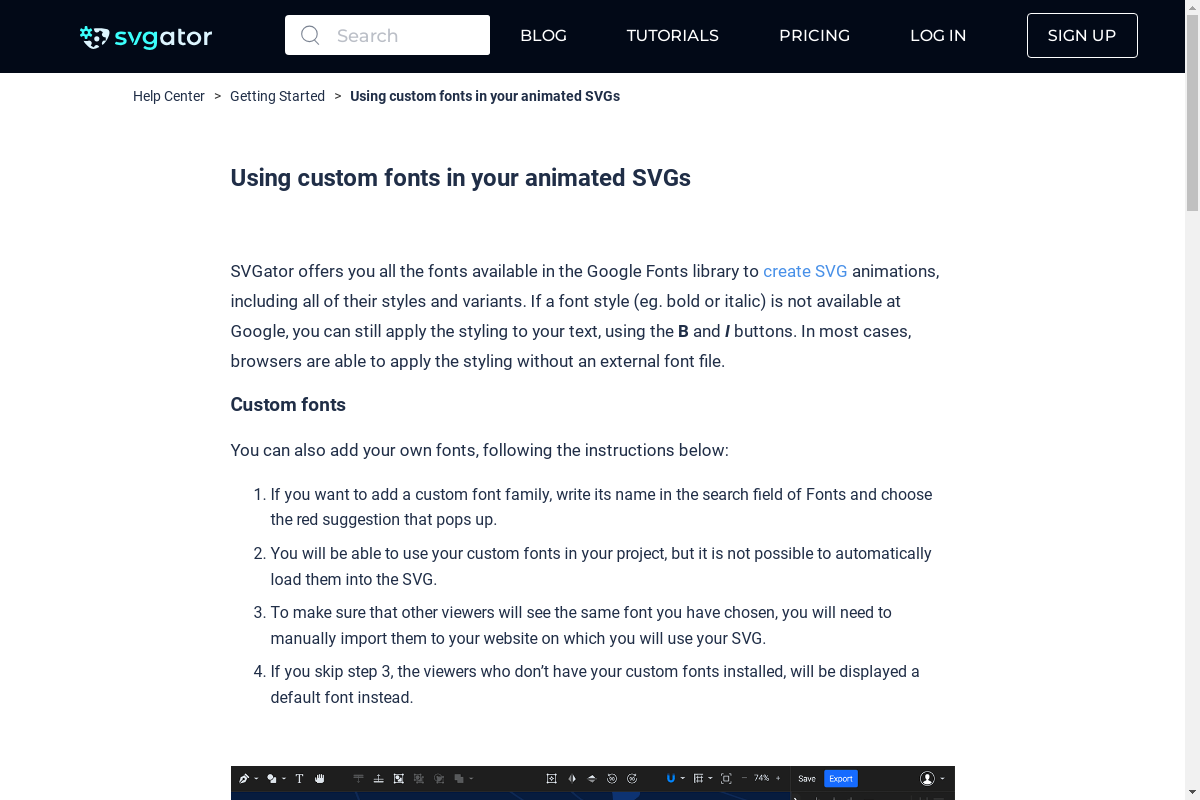Open the BLOG menu item

[x=543, y=36]
